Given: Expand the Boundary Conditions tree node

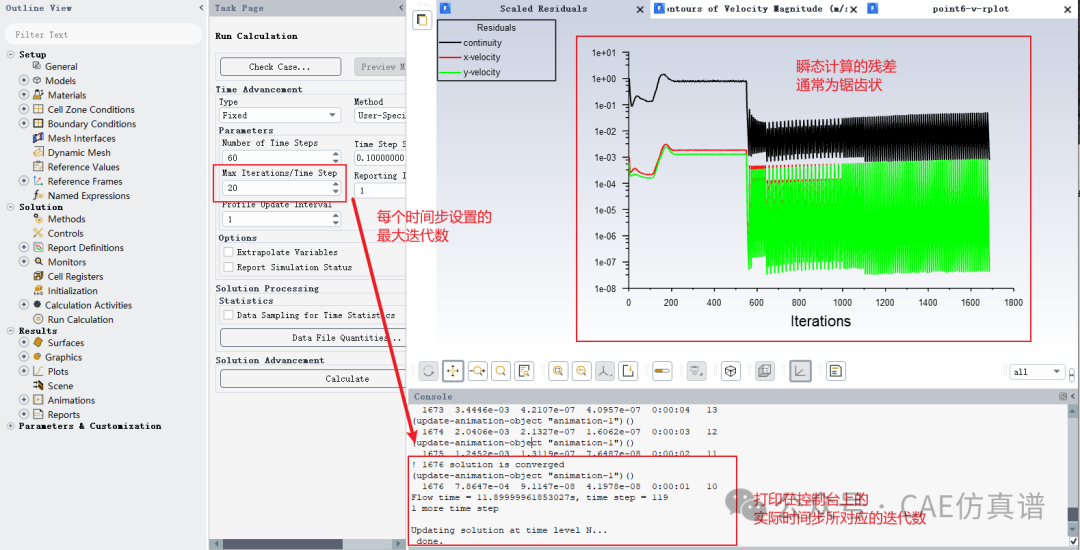Looking at the screenshot, I should [x=24, y=124].
